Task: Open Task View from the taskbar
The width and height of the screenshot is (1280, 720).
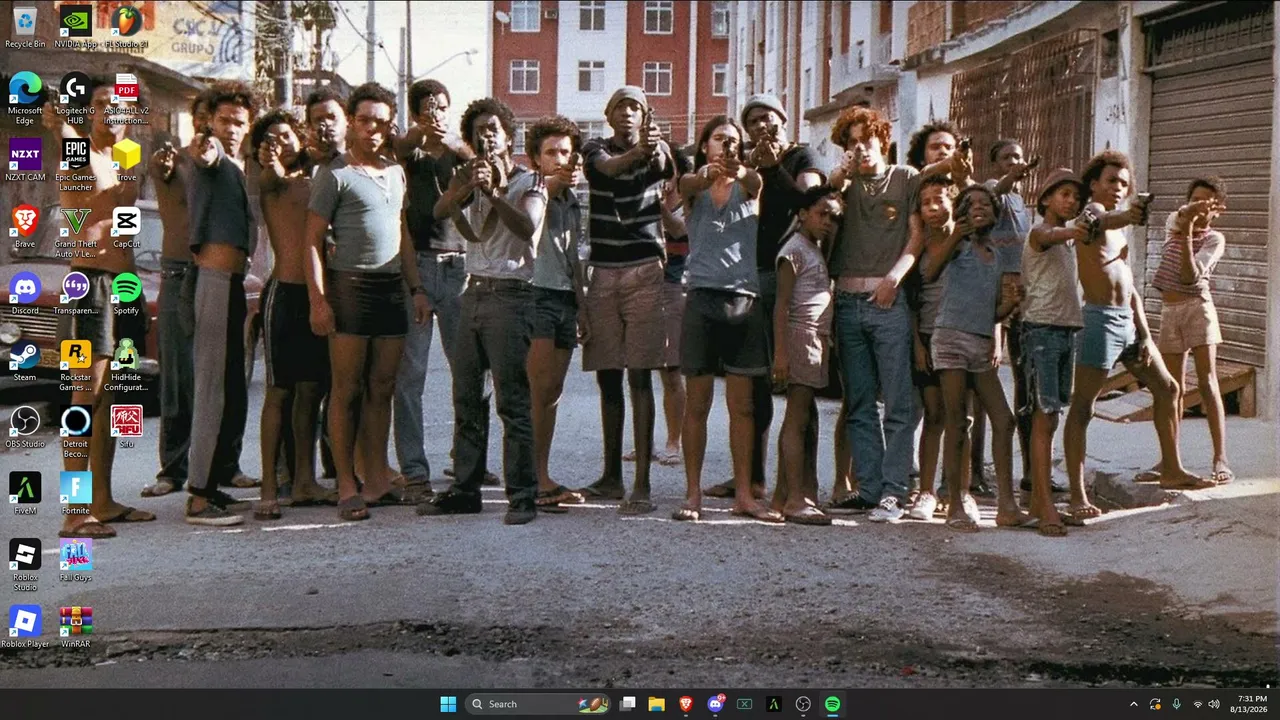Action: point(628,704)
